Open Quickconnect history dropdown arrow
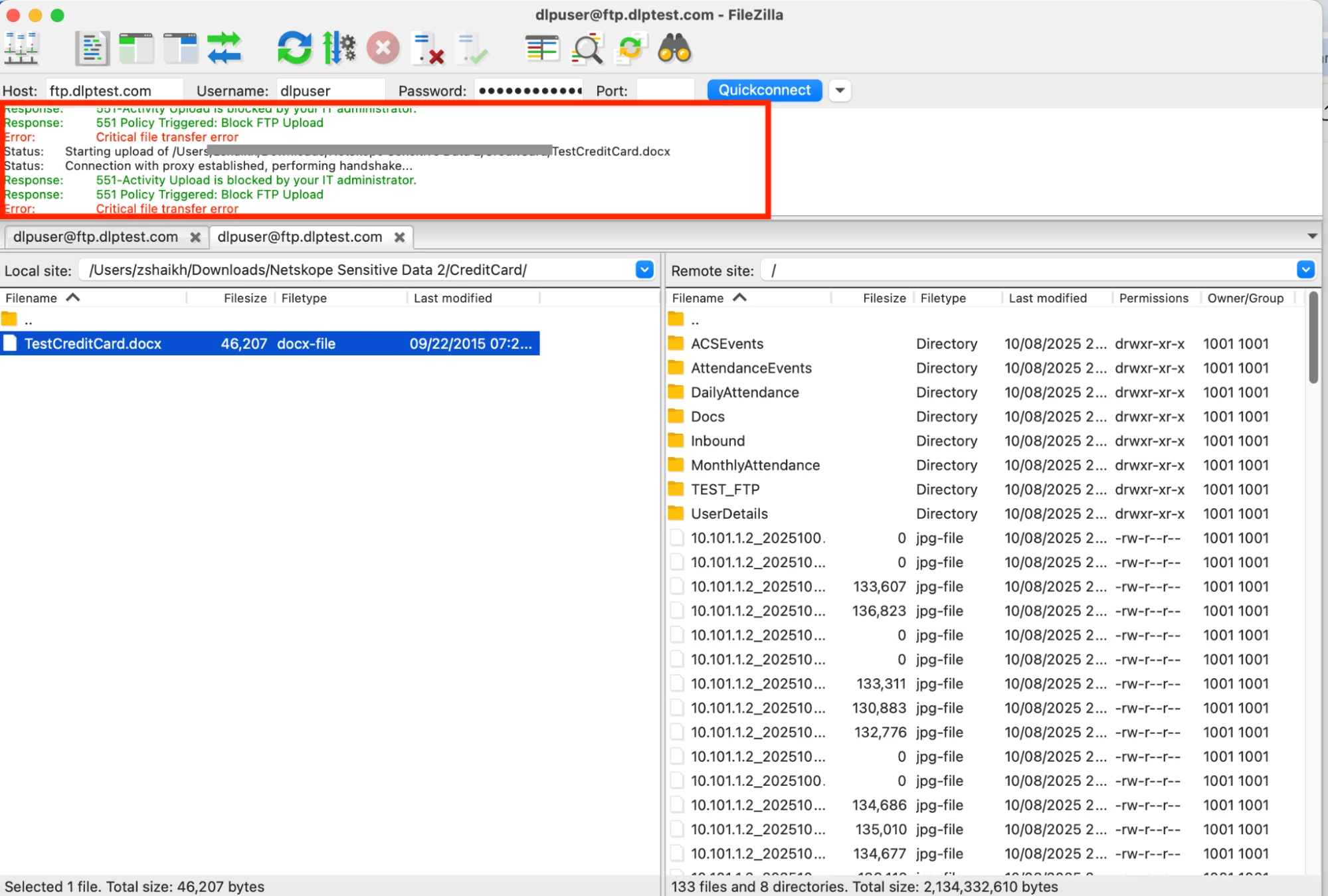This screenshot has width=1328, height=896. click(x=840, y=90)
